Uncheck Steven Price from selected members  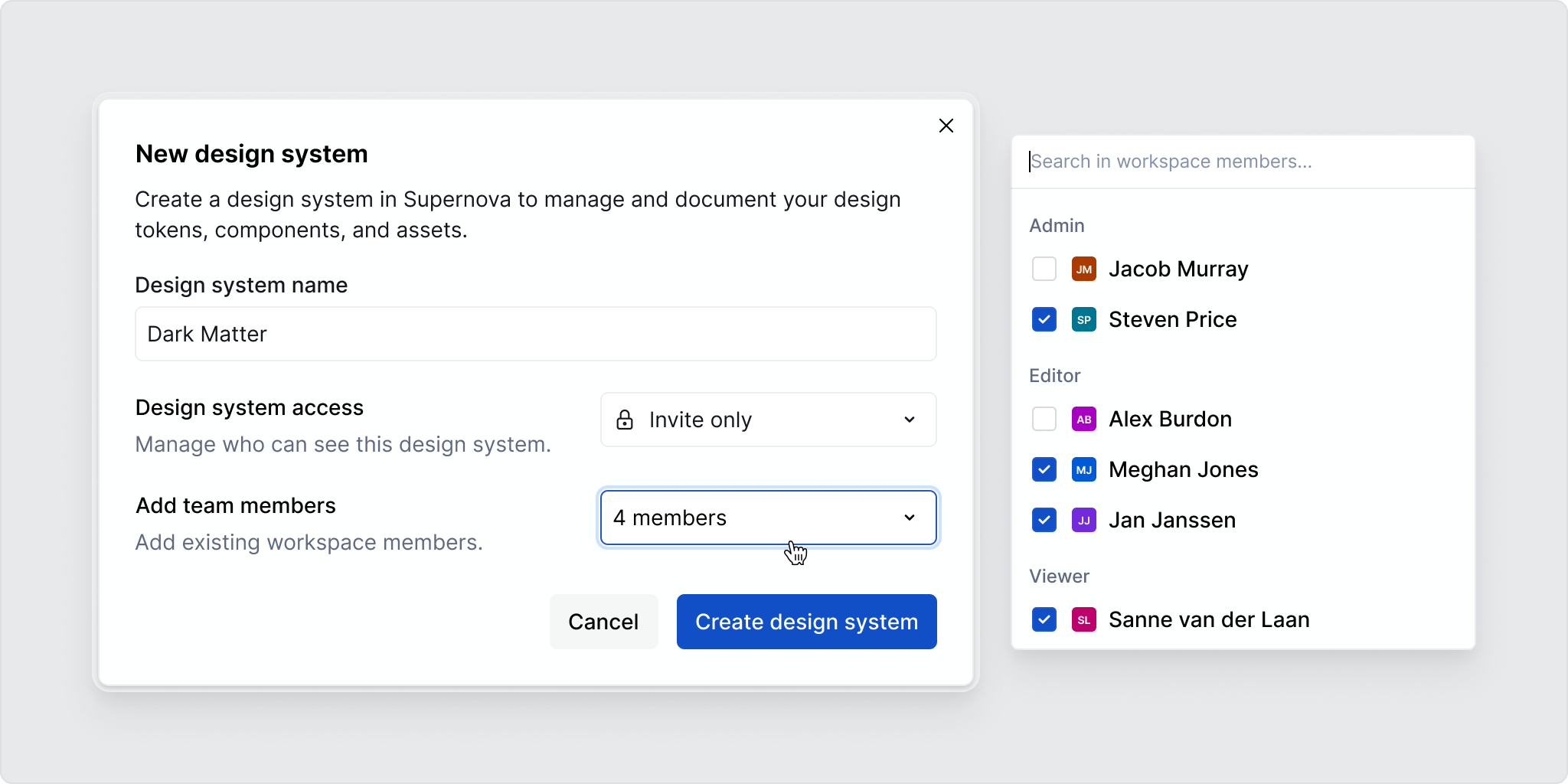tap(1044, 319)
